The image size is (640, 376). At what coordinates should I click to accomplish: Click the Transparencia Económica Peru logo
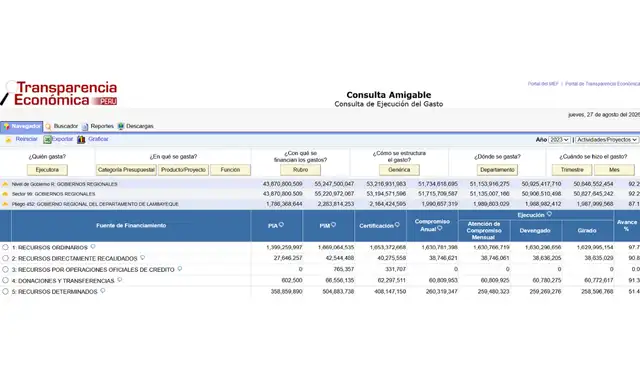pos(59,93)
